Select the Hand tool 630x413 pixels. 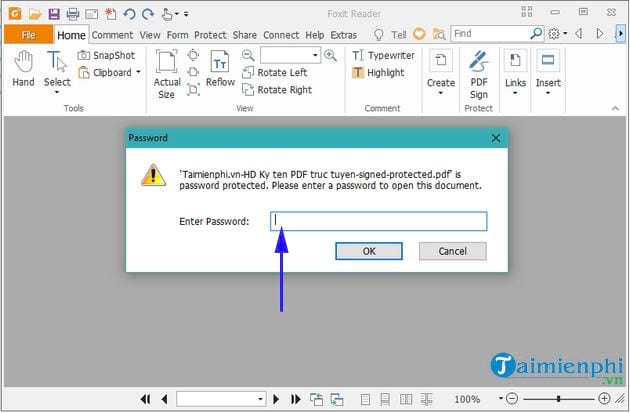[23, 69]
